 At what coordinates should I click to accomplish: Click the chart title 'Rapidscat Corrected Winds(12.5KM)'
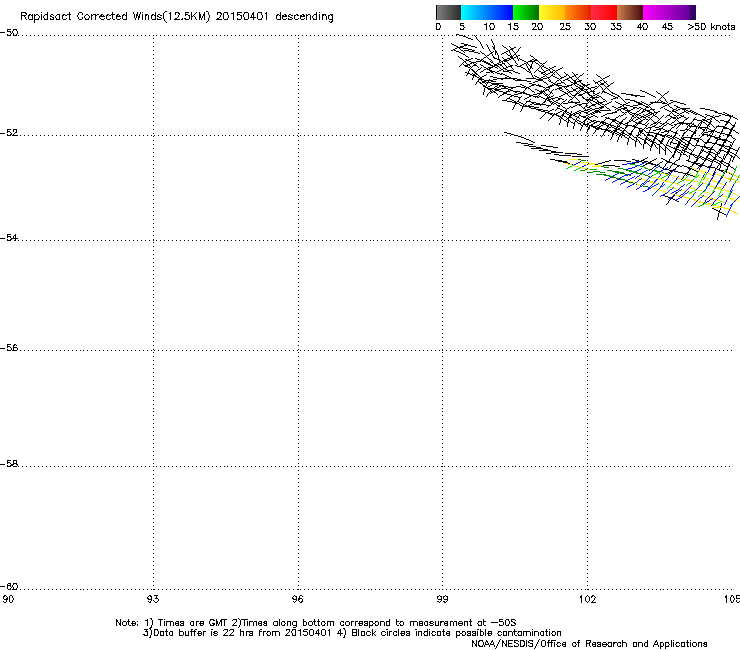115,17
